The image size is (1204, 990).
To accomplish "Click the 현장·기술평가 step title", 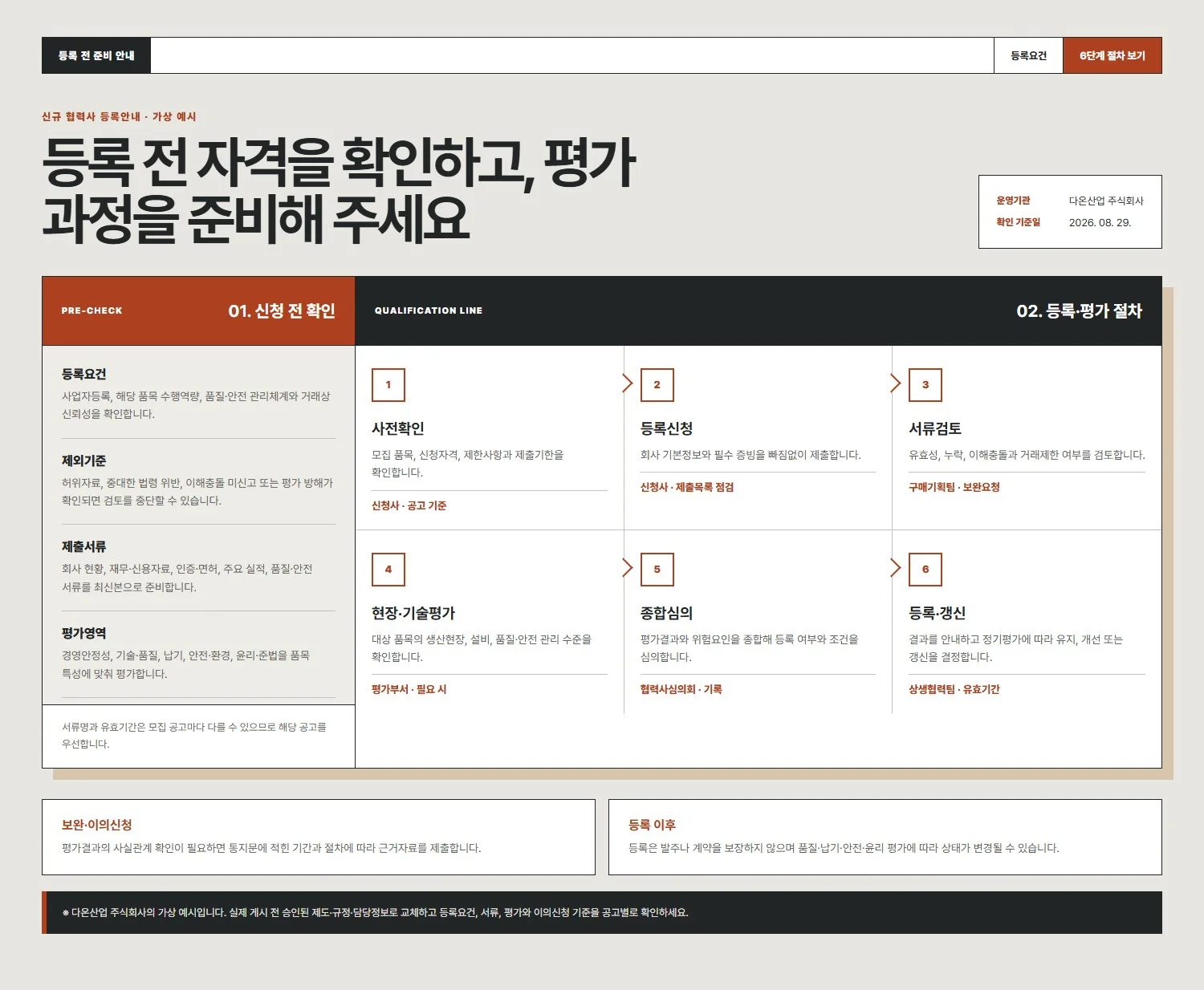I will coord(413,613).
